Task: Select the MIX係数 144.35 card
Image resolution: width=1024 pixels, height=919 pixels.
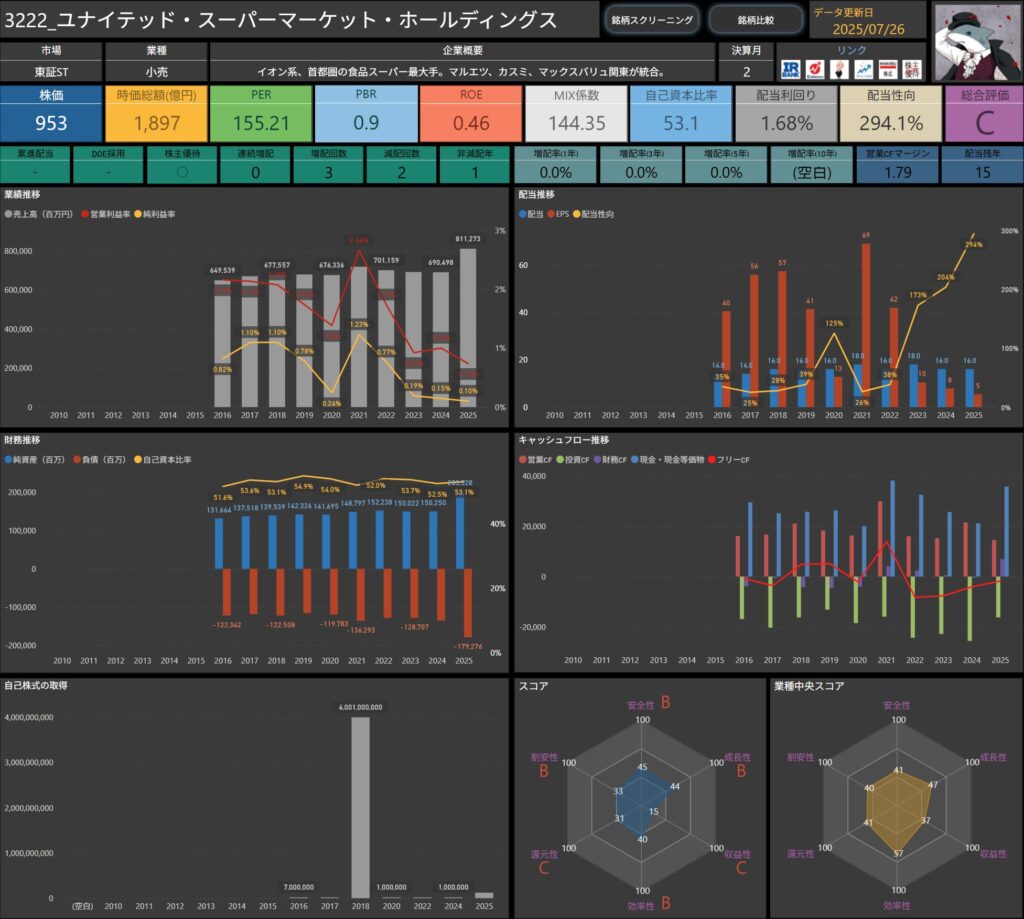Action: click(x=576, y=113)
